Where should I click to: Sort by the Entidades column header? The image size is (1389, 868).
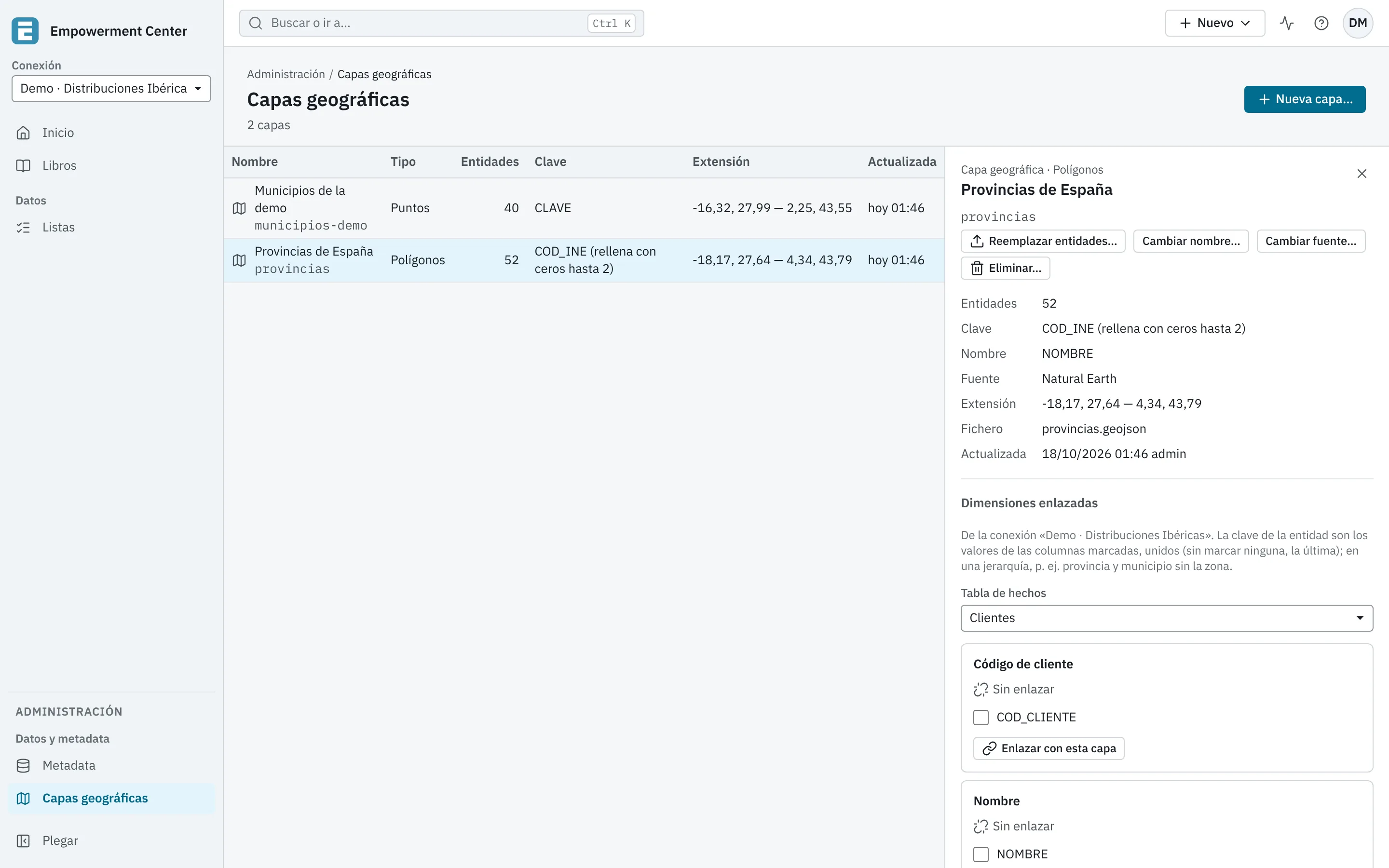(x=490, y=162)
